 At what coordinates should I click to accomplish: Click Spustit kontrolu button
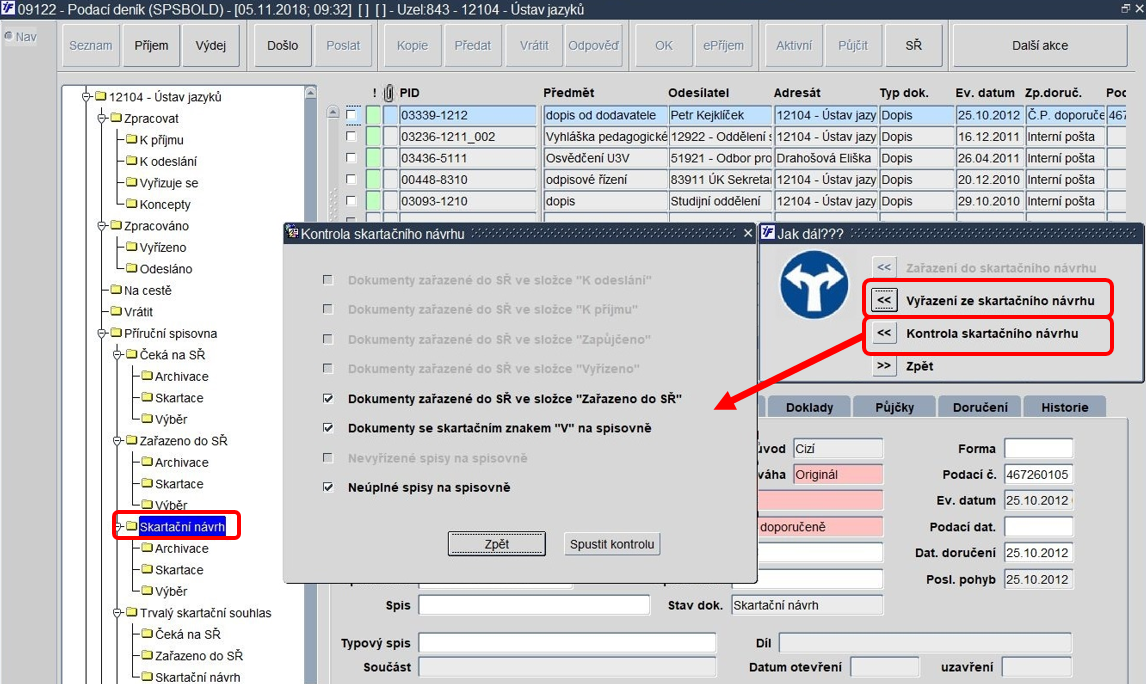tap(612, 544)
